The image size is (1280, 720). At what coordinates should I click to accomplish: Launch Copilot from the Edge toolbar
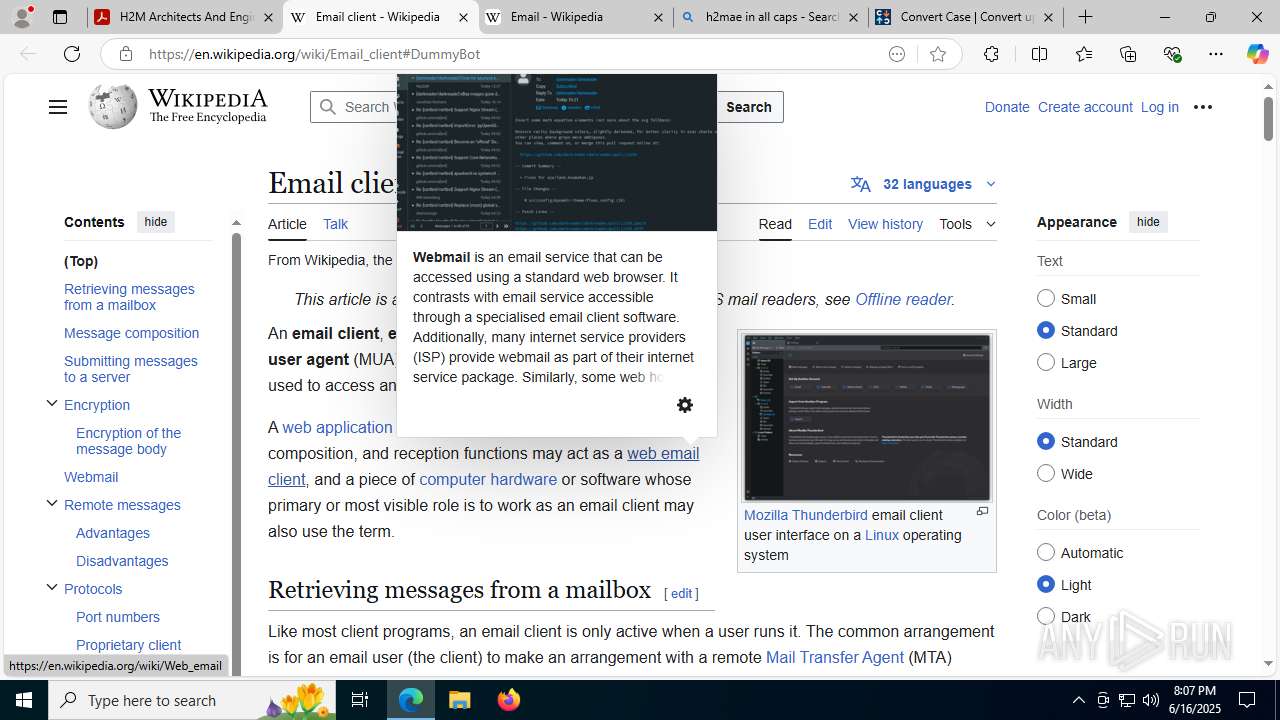coord(1257,54)
